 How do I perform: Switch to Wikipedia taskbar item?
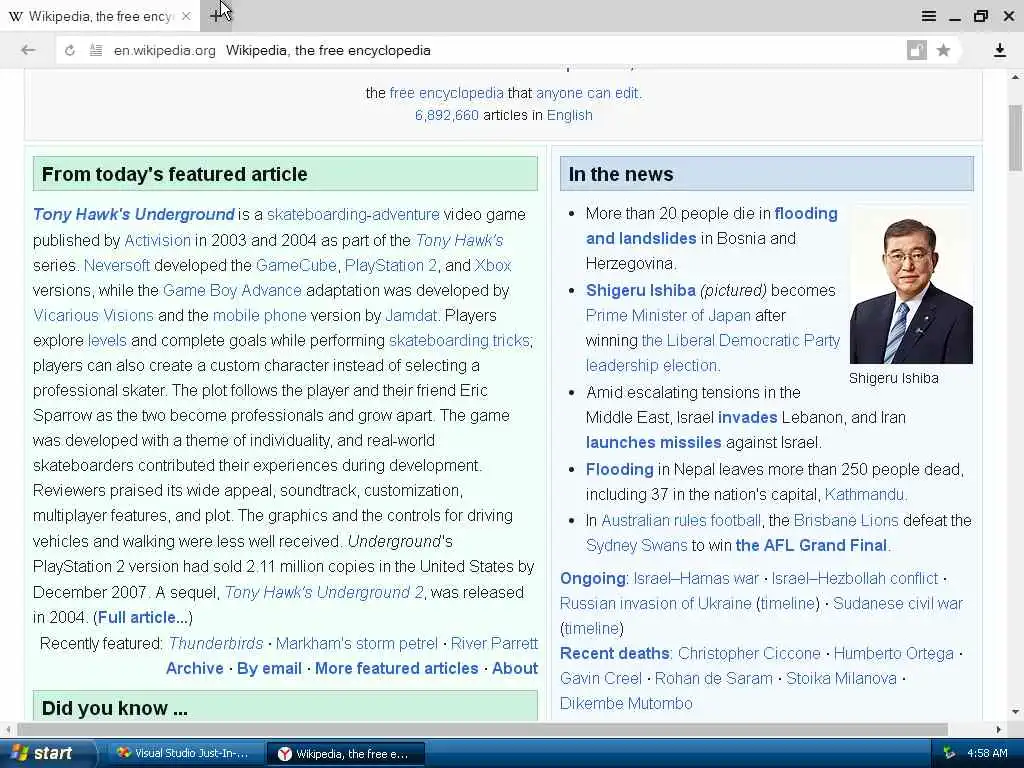coord(345,754)
